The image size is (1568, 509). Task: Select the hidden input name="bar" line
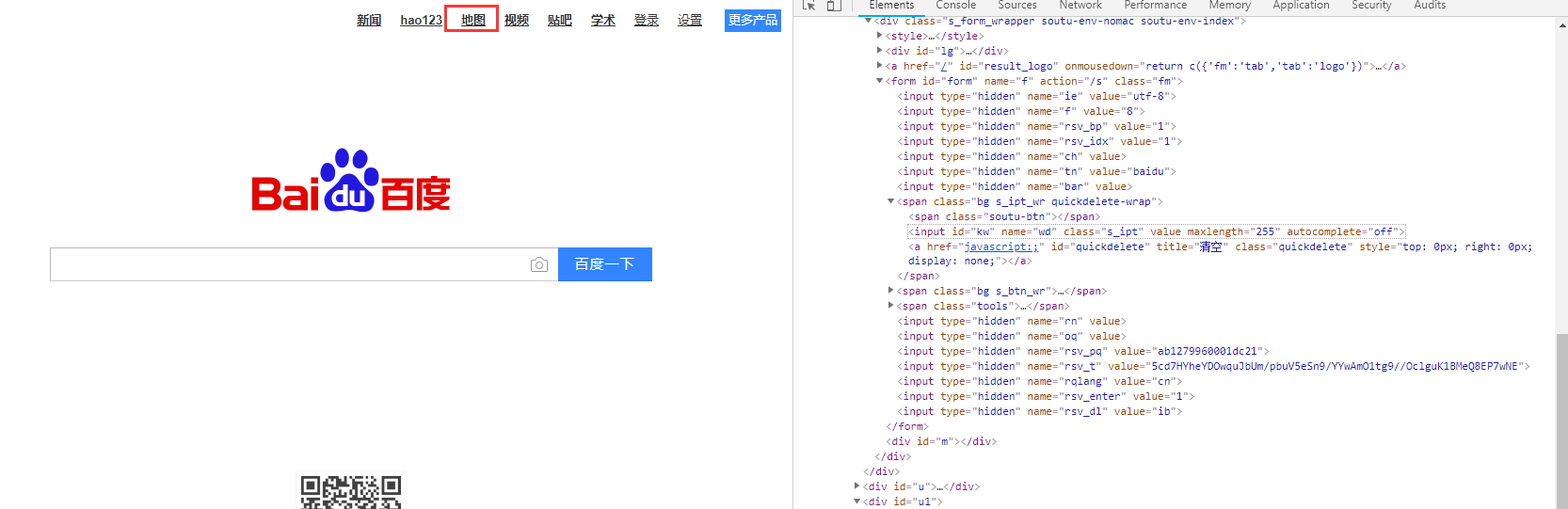click(x=1015, y=186)
